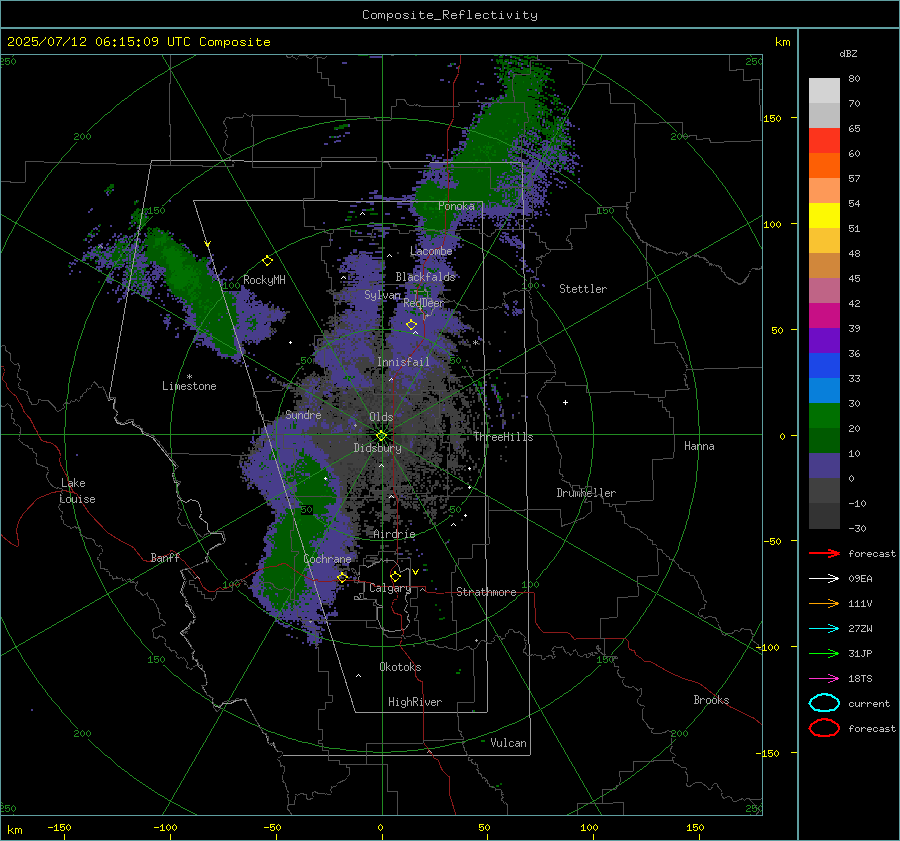Click the Lake Louise location label

(x=77, y=491)
